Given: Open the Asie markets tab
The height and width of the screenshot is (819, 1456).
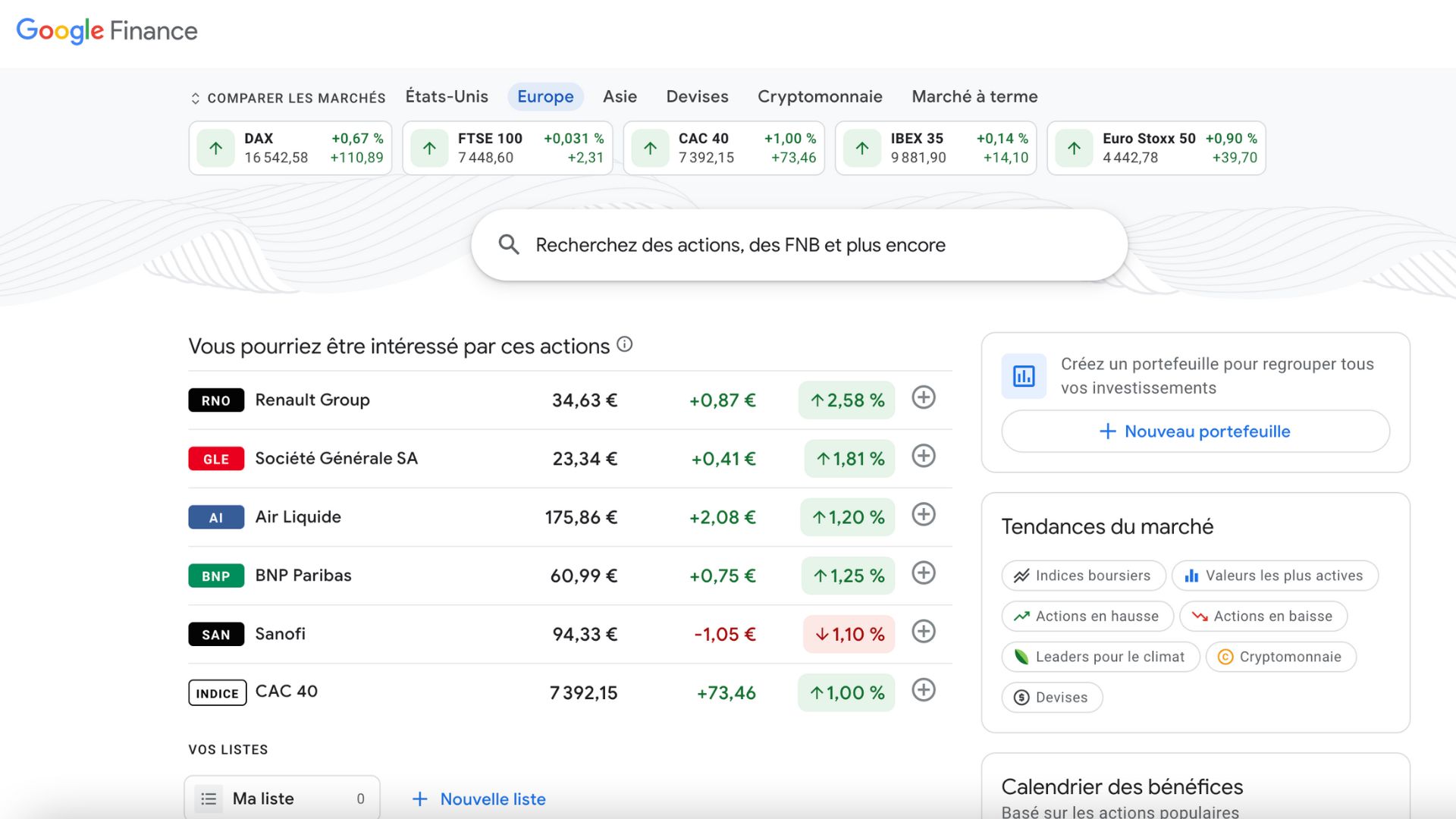Looking at the screenshot, I should tap(619, 96).
